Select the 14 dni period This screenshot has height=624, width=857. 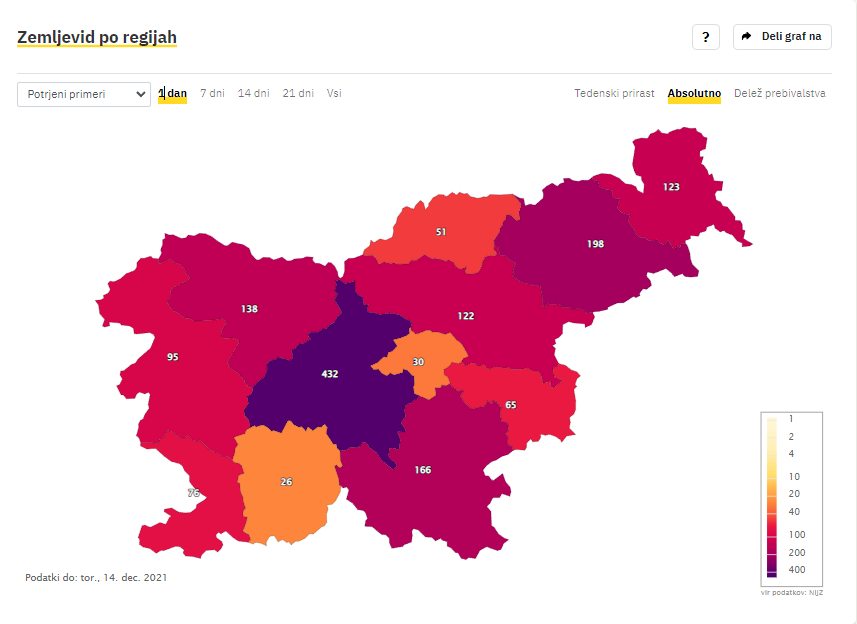click(x=254, y=93)
